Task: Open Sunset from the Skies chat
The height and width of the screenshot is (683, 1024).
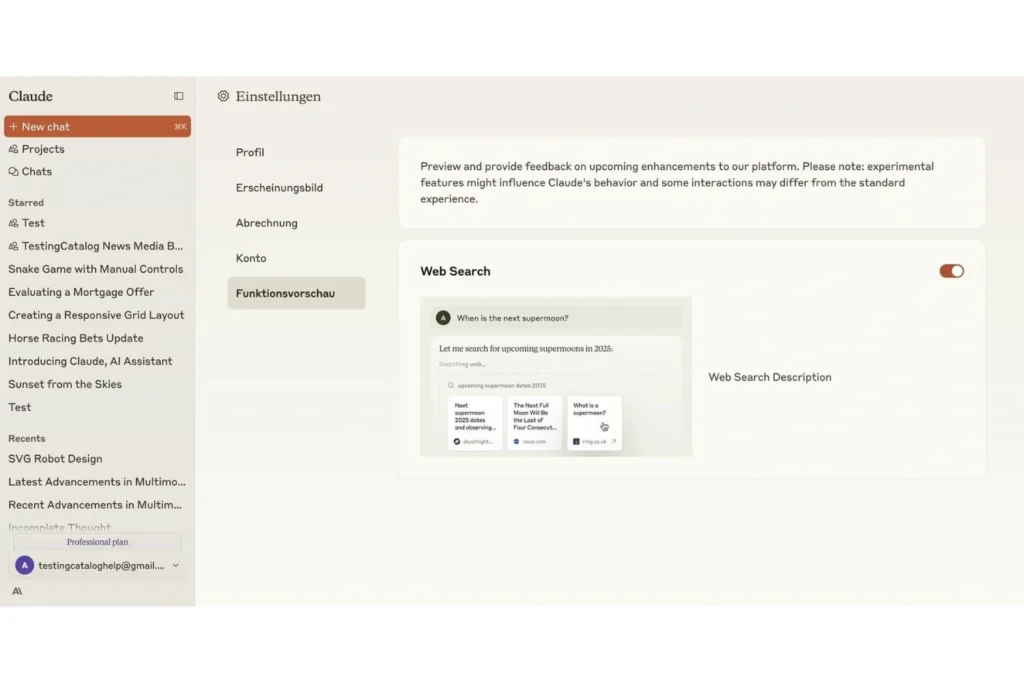Action: tap(65, 384)
